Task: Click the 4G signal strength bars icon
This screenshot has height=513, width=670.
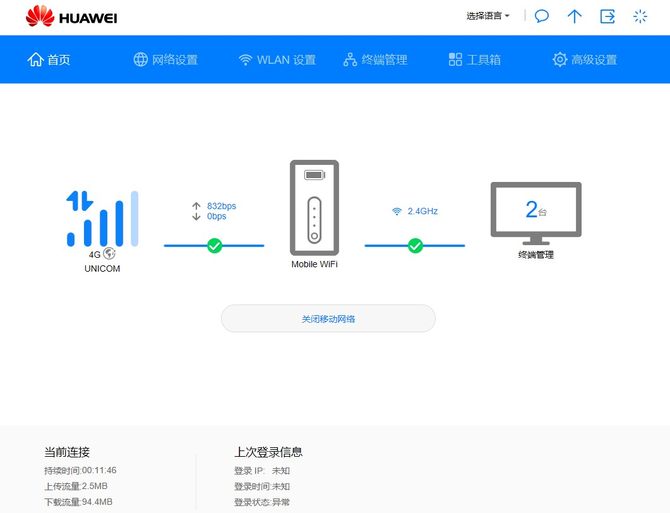Action: coord(102,218)
